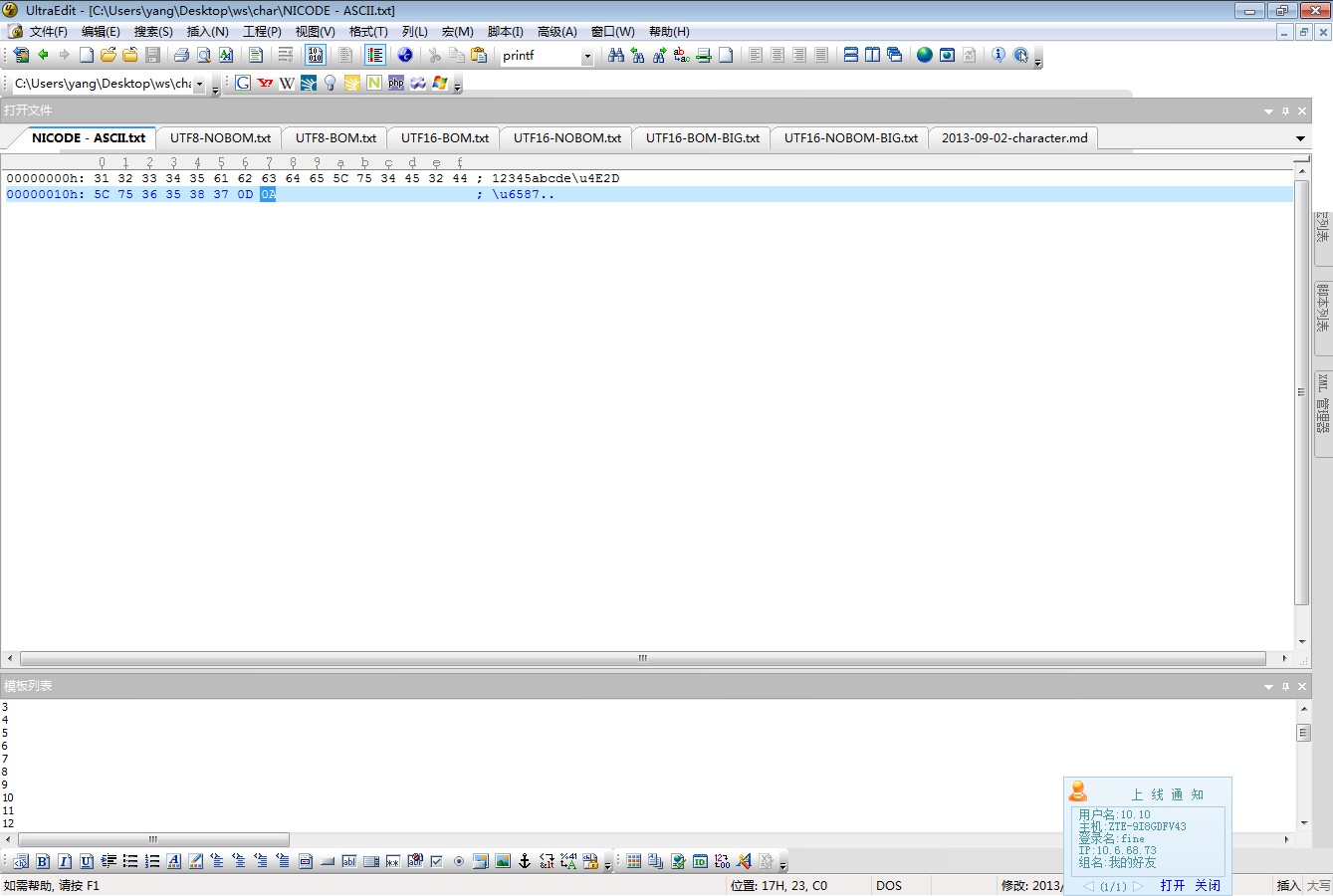Expand web search toolbar overflow arrow
This screenshot has width=1333, height=896.
[458, 88]
